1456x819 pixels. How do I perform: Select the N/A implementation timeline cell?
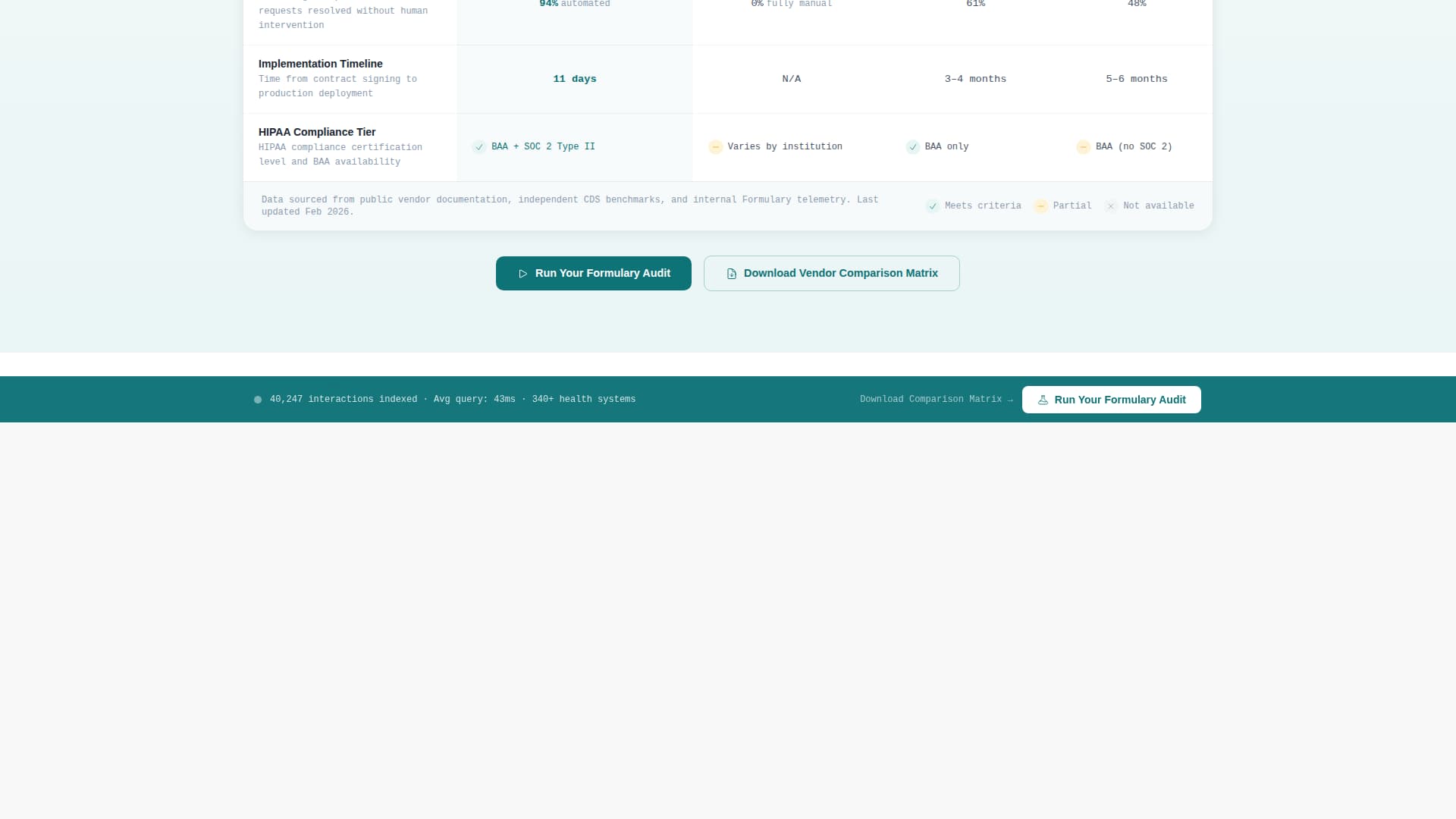pyautogui.click(x=792, y=79)
